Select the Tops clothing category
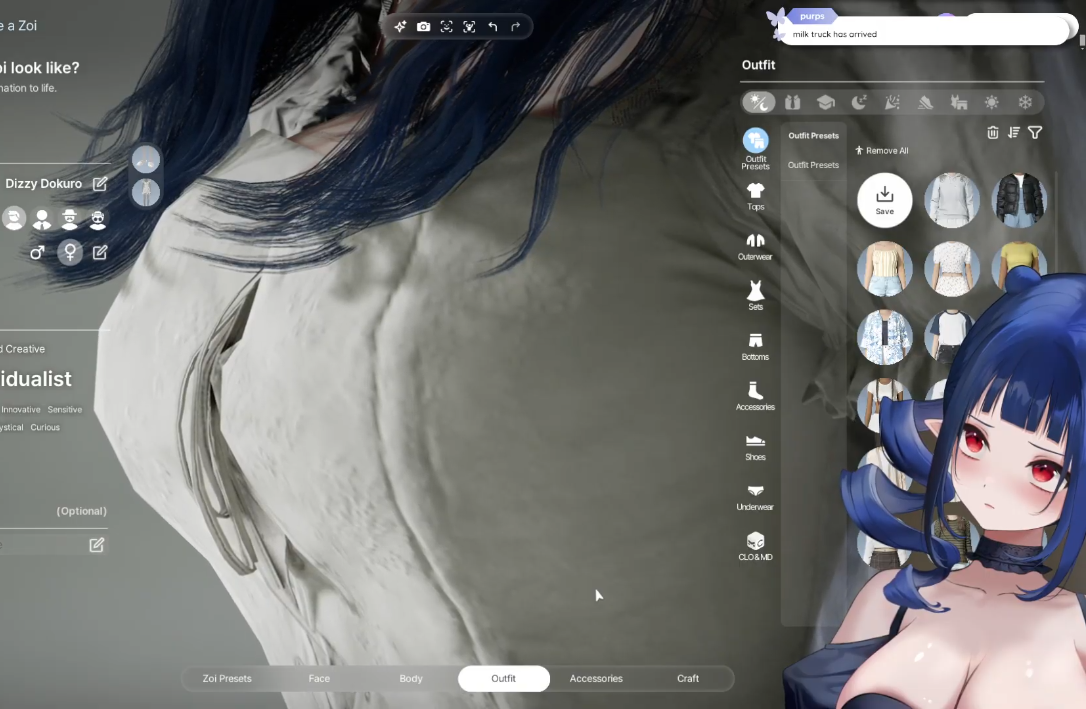This screenshot has width=1086, height=709. [755, 195]
